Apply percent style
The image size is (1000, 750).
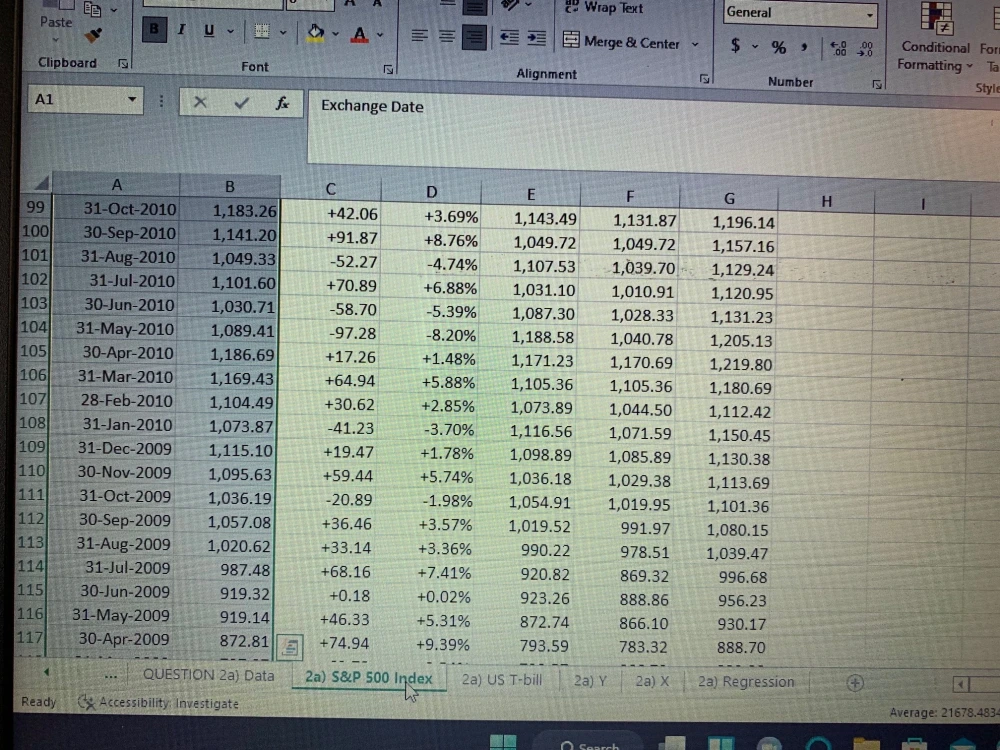coord(778,47)
